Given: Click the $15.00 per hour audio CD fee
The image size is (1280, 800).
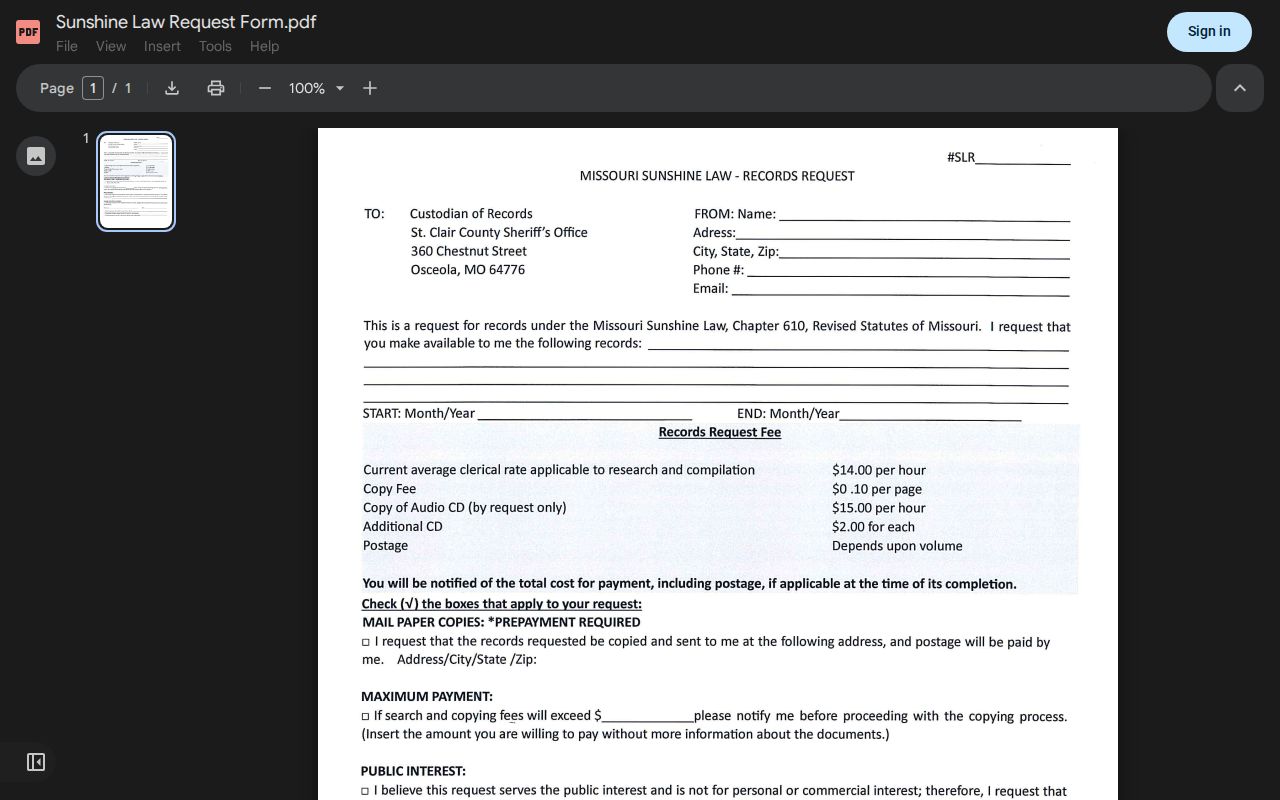Looking at the screenshot, I should [x=879, y=508].
